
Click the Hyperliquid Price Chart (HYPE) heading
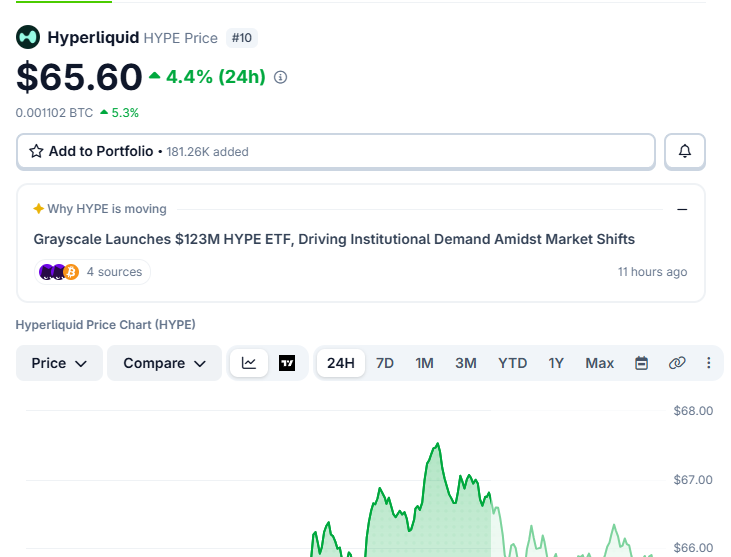point(105,324)
